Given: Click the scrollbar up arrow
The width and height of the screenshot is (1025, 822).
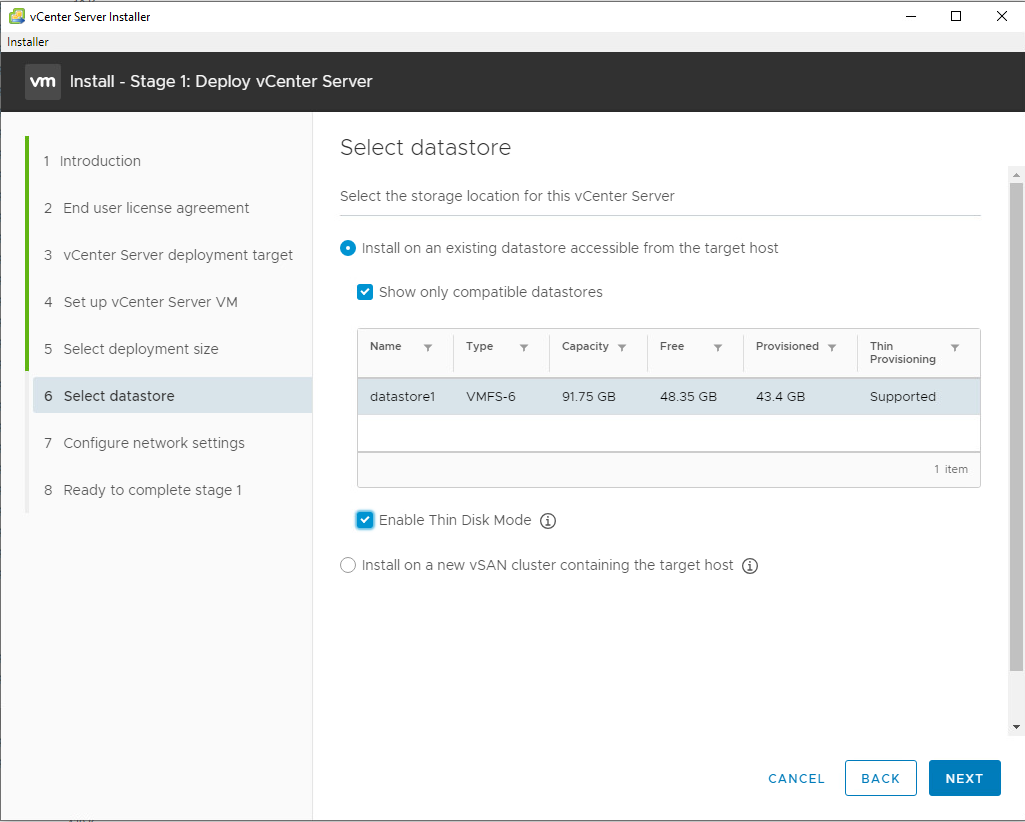Looking at the screenshot, I should [1016, 175].
